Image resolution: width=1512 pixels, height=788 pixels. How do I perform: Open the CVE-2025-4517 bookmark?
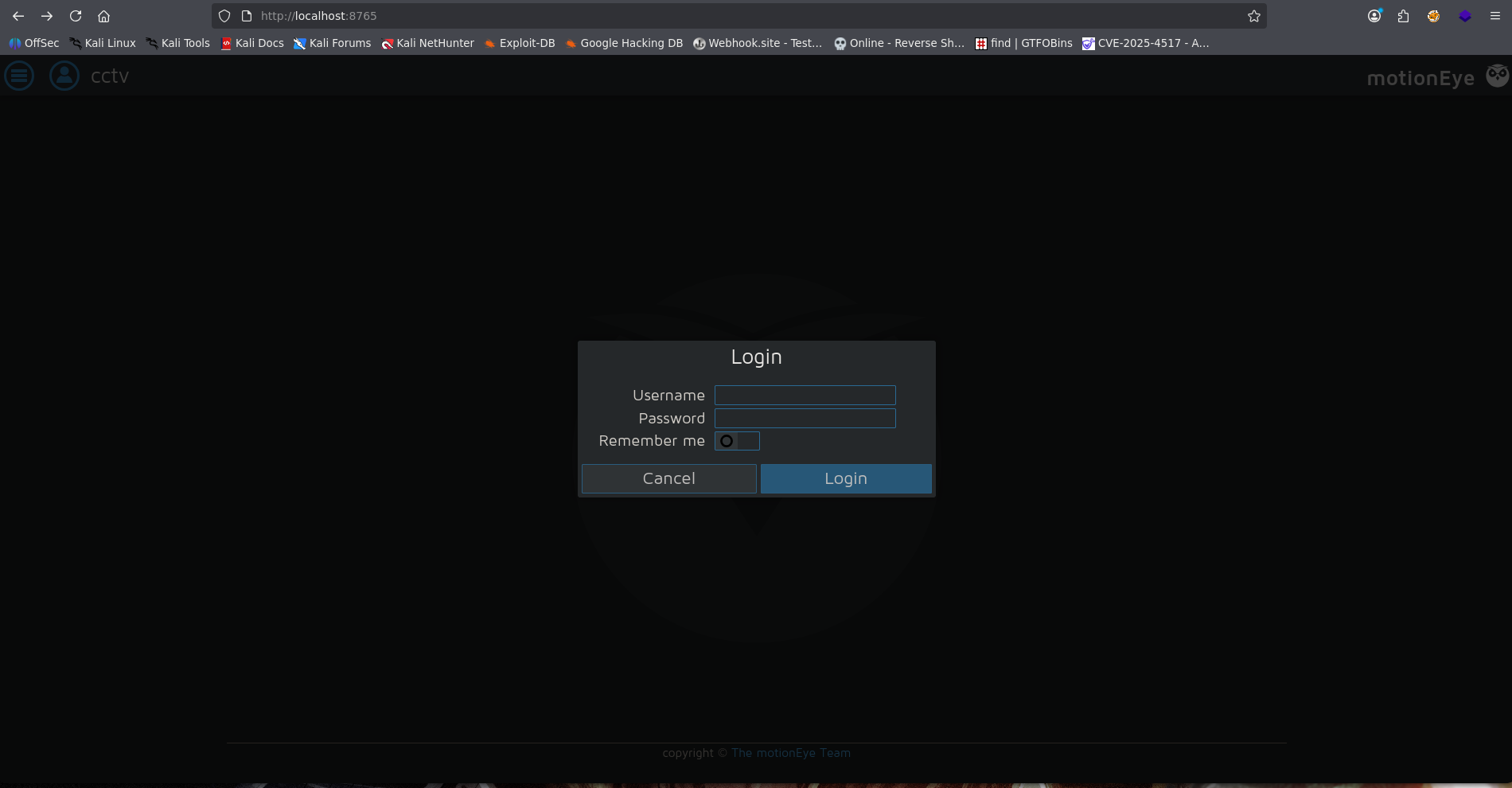[x=1146, y=43]
